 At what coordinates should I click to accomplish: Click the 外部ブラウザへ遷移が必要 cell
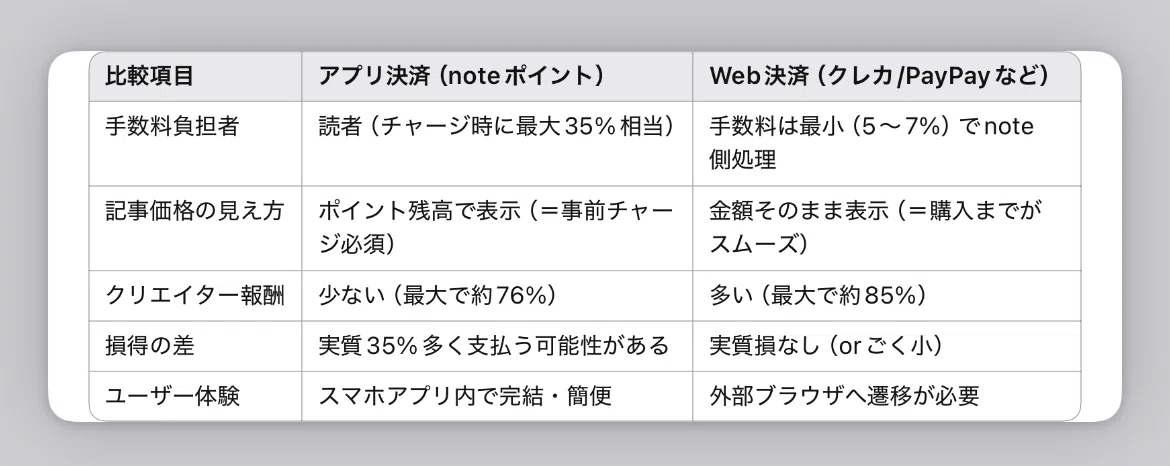coord(886,396)
